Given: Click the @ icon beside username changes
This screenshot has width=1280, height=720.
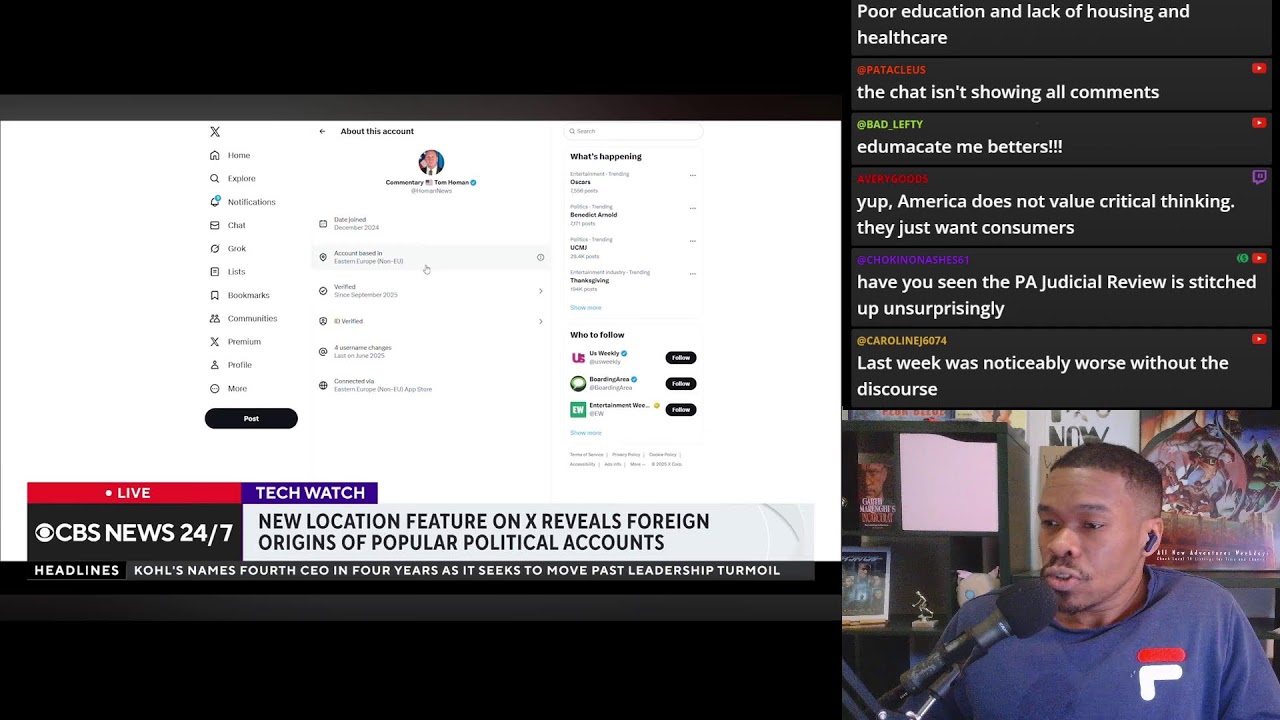Looking at the screenshot, I should (323, 352).
